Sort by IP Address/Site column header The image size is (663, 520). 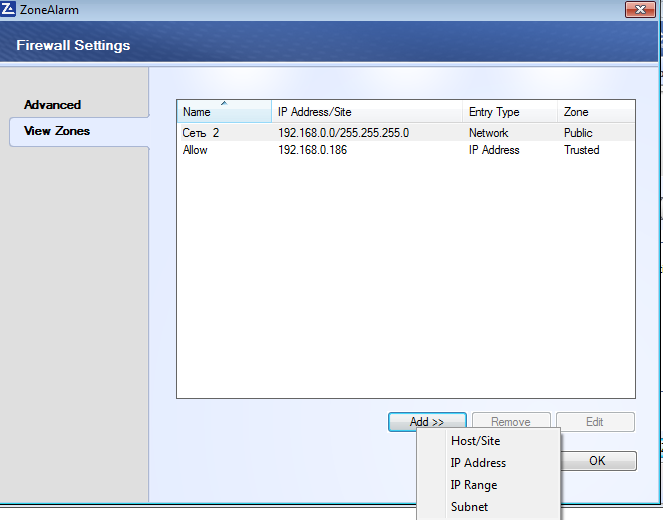click(x=367, y=112)
